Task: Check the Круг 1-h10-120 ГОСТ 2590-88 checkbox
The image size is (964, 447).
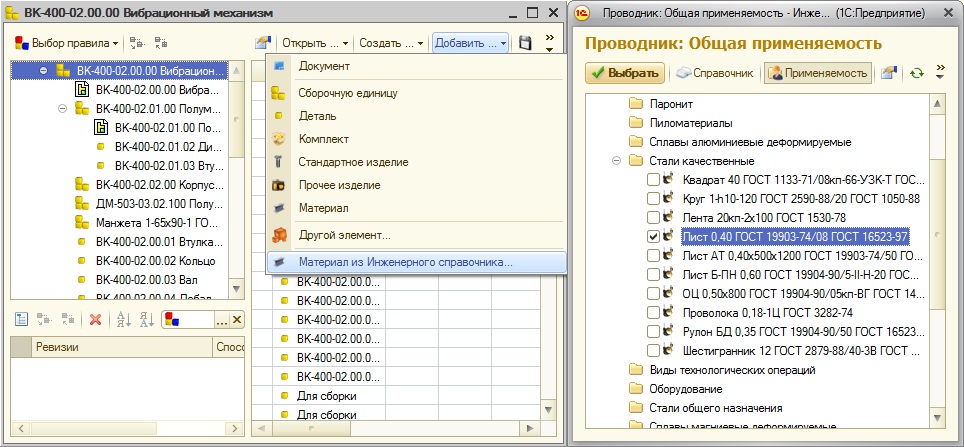Action: (654, 199)
